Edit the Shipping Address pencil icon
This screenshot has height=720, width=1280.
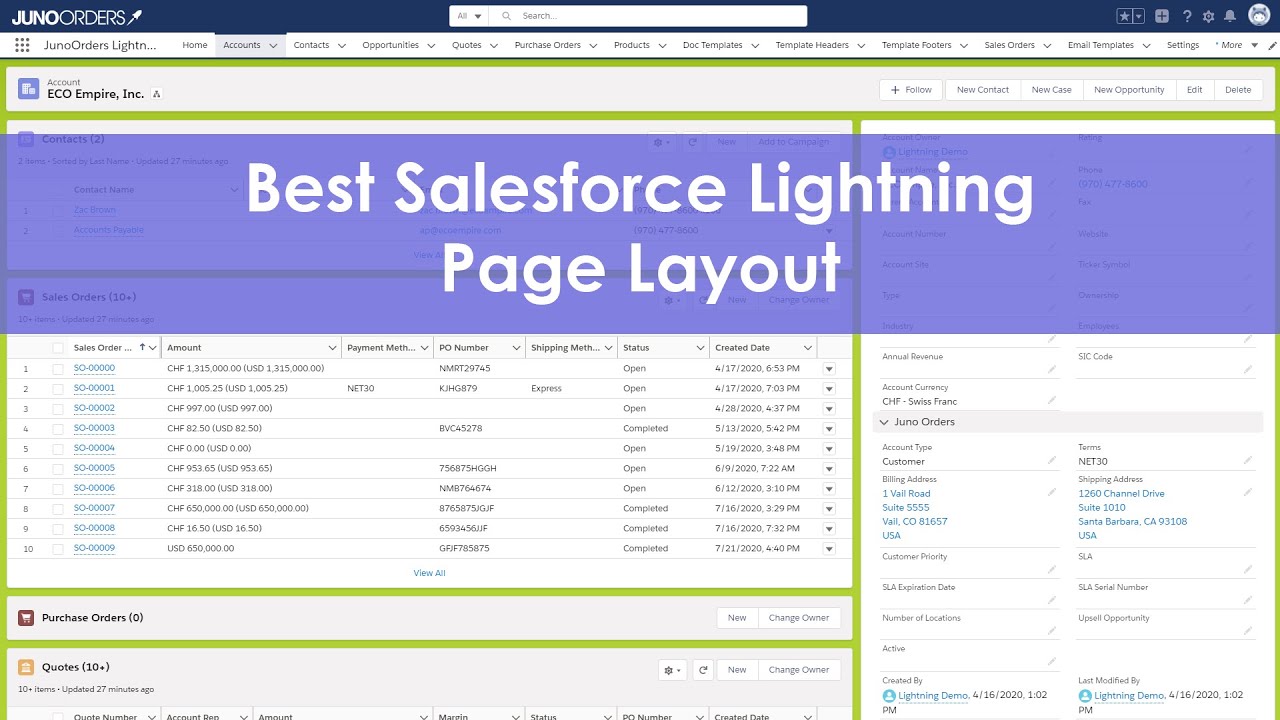click(x=1247, y=492)
